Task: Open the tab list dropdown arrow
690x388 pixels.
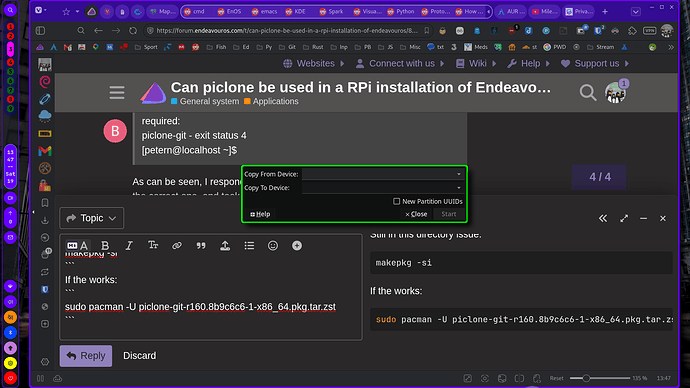Action: coord(635,11)
